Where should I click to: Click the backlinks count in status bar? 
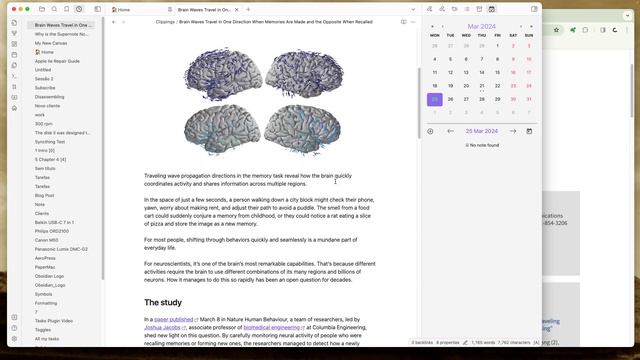pyautogui.click(x=422, y=343)
